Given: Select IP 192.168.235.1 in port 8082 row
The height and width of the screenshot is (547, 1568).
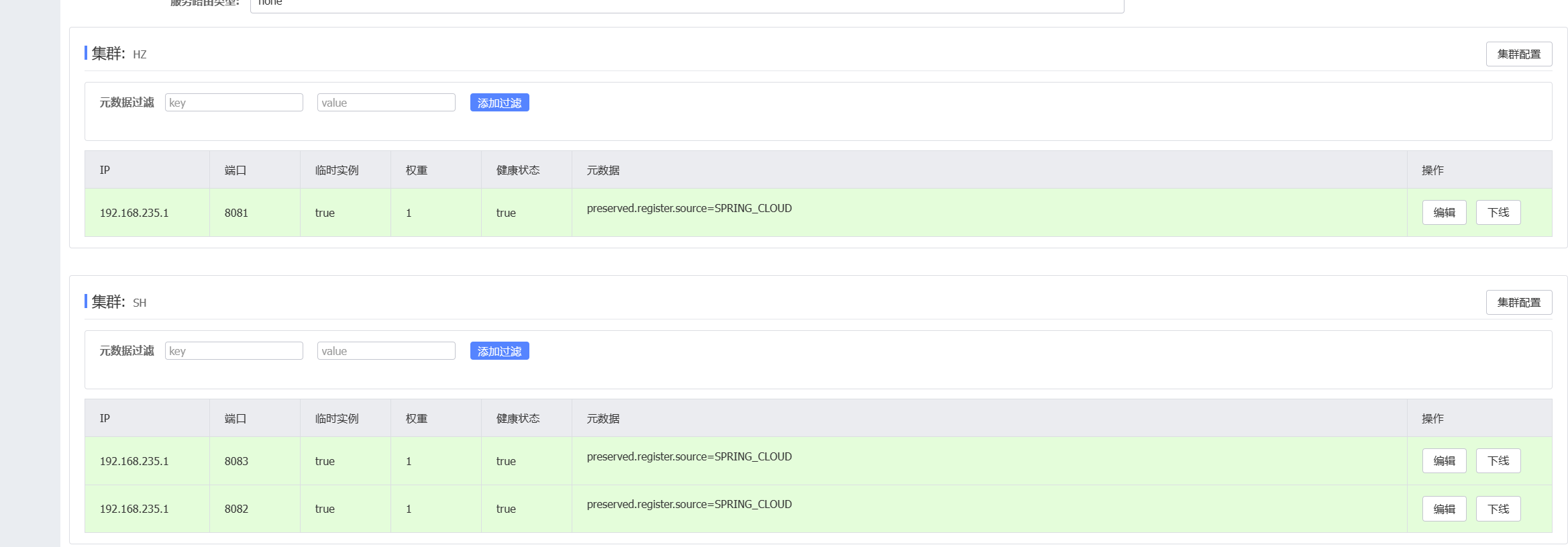Looking at the screenshot, I should (x=134, y=509).
